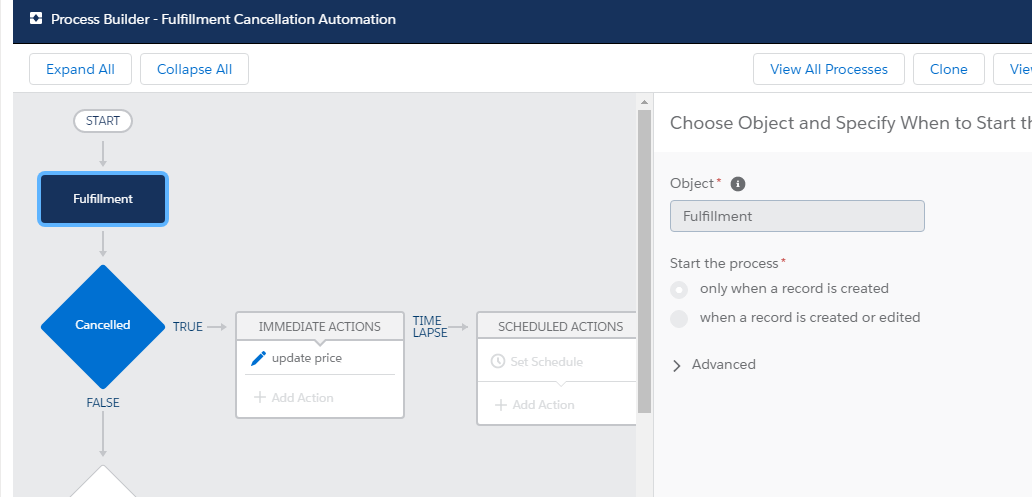Expand the Advanced section
Viewport: 1032px width, 497px height.
click(677, 365)
